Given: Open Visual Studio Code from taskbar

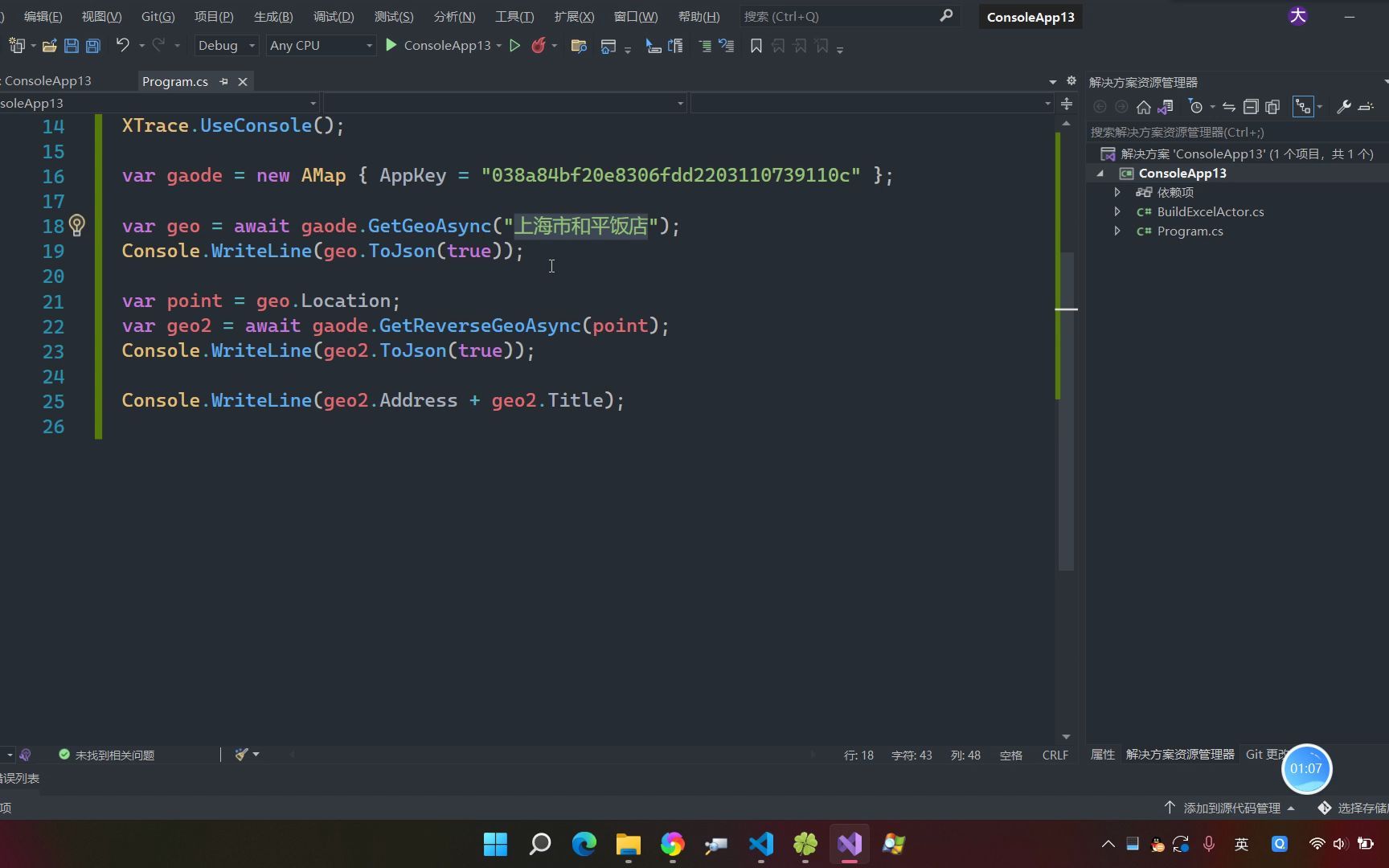Looking at the screenshot, I should click(761, 844).
